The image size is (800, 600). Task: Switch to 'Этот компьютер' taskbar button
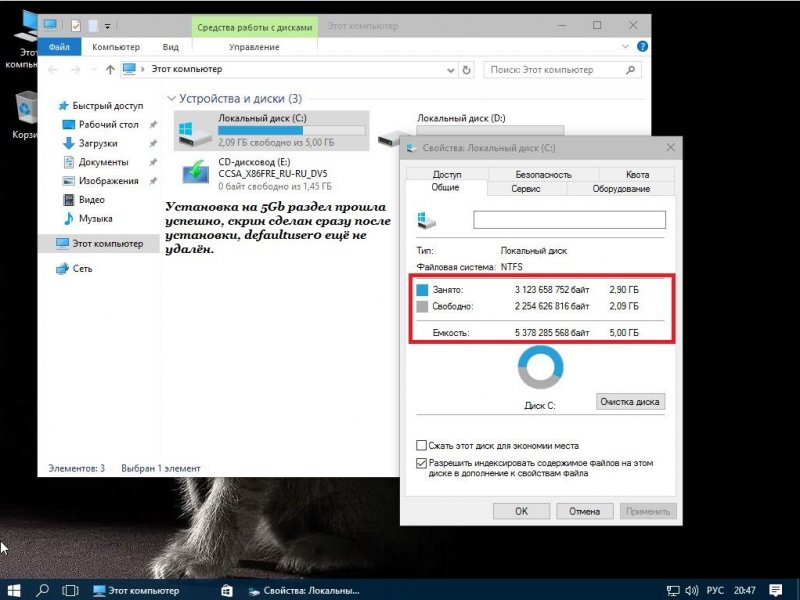(x=136, y=590)
